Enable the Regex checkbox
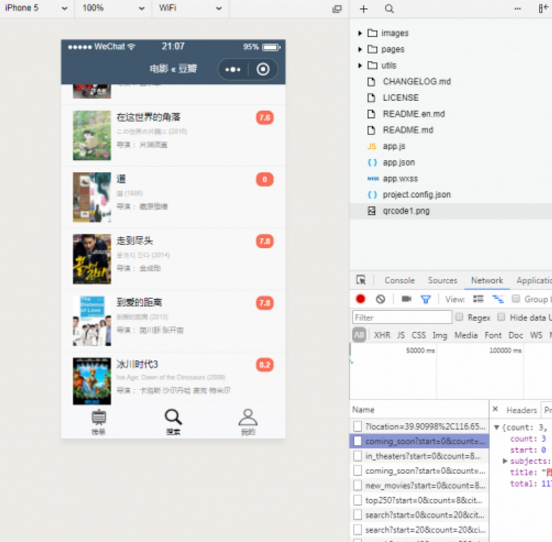The width and height of the screenshot is (552, 542). click(x=459, y=317)
